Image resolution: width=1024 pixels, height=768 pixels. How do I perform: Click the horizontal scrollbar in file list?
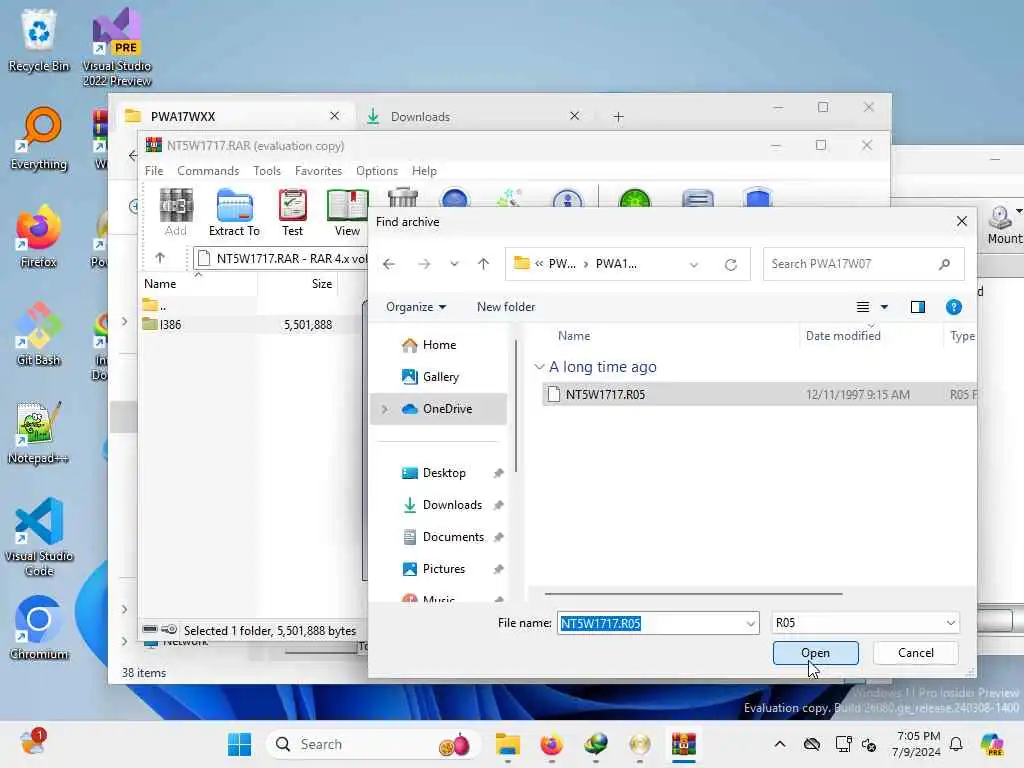[694, 594]
